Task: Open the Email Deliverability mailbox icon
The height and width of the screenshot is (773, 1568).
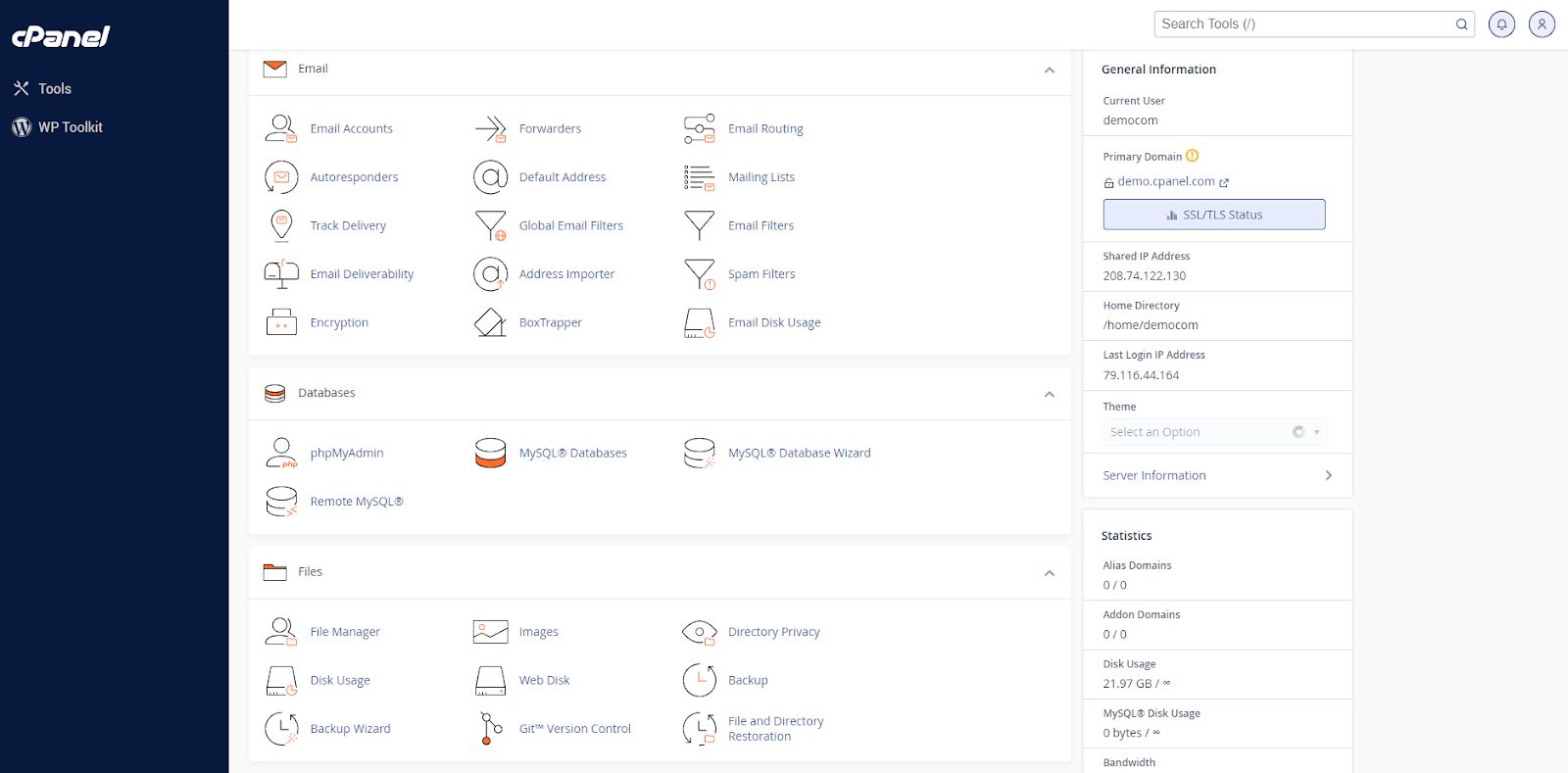Action: click(281, 274)
